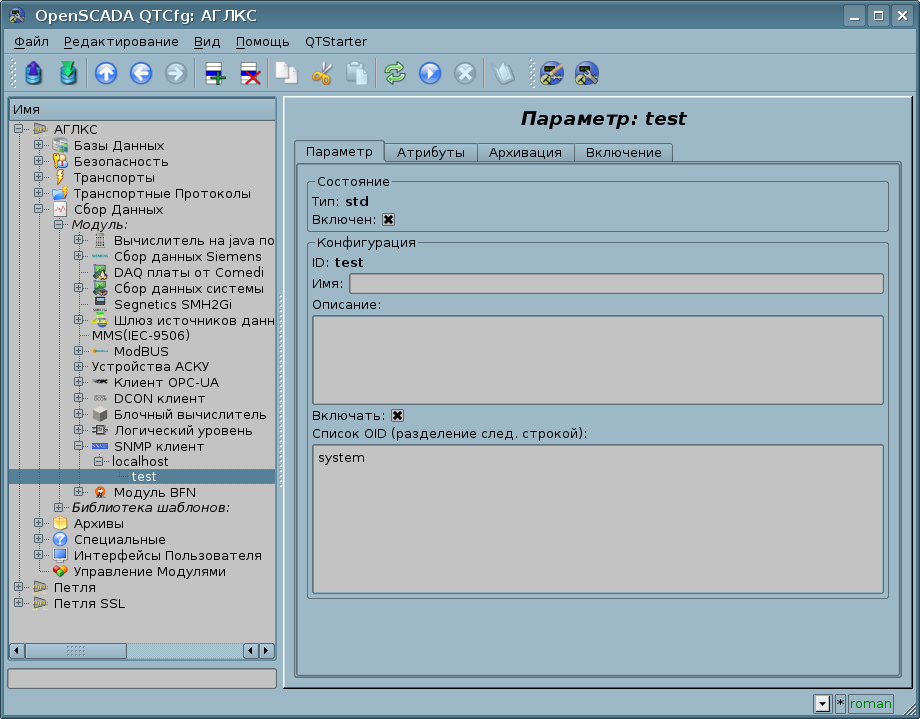The image size is (920, 719).
Task: Click the save to database toolbar icon
Action: (x=67, y=73)
